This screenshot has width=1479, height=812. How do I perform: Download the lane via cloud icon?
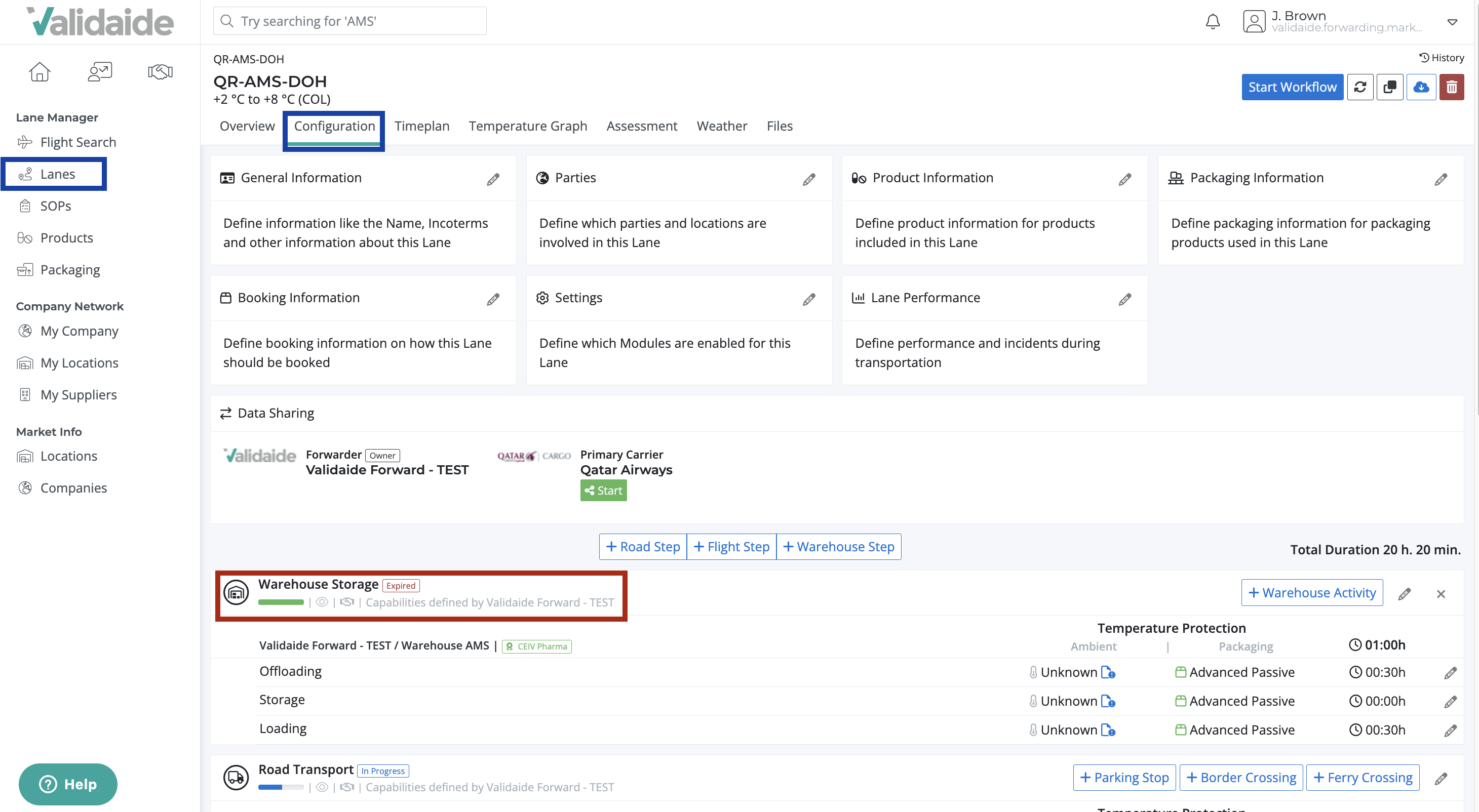1422,87
